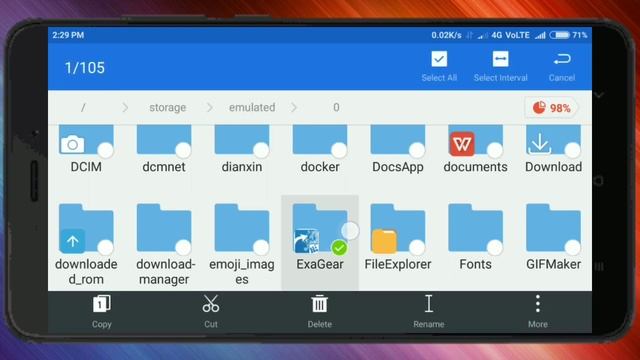Screen dimensions: 640x360
Task: Open the dianxin folder
Action: (x=242, y=140)
